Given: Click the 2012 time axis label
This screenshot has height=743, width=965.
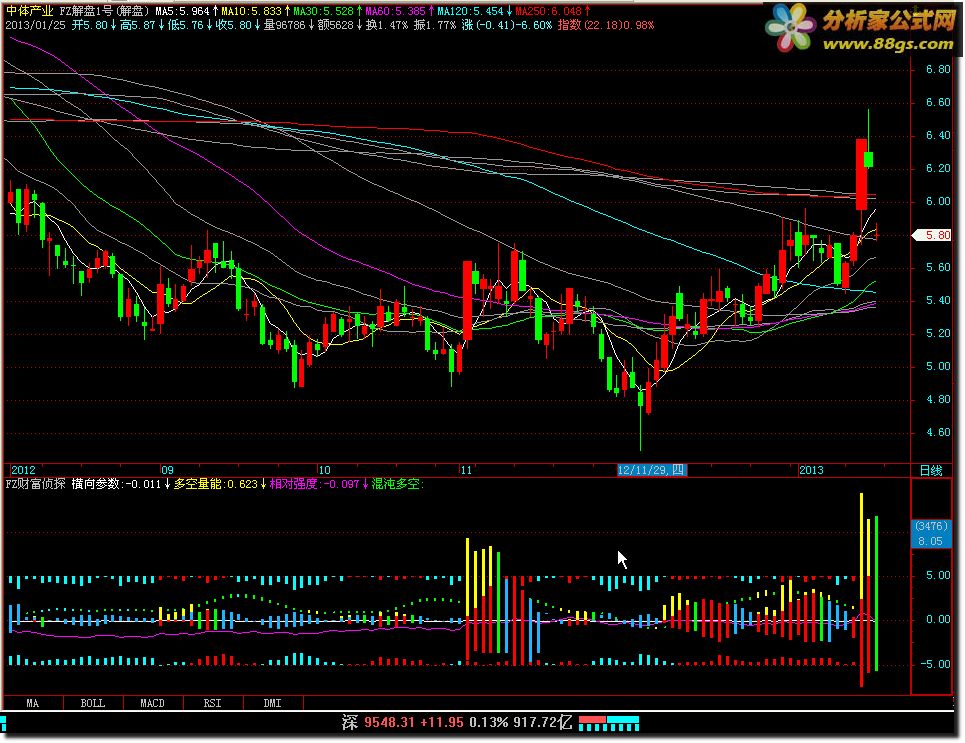Looking at the screenshot, I should (23, 470).
